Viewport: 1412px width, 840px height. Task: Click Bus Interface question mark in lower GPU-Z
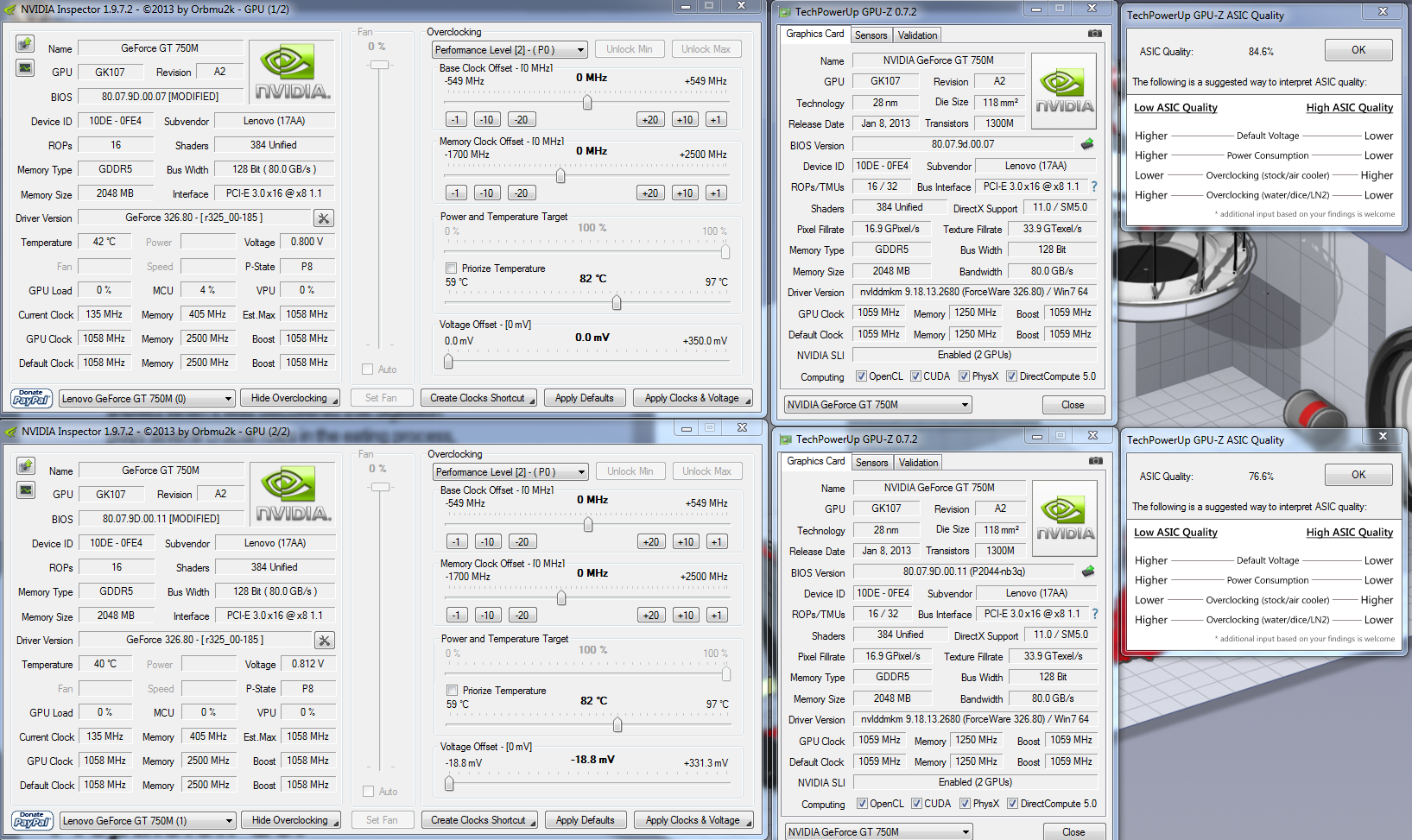pyautogui.click(x=1095, y=614)
